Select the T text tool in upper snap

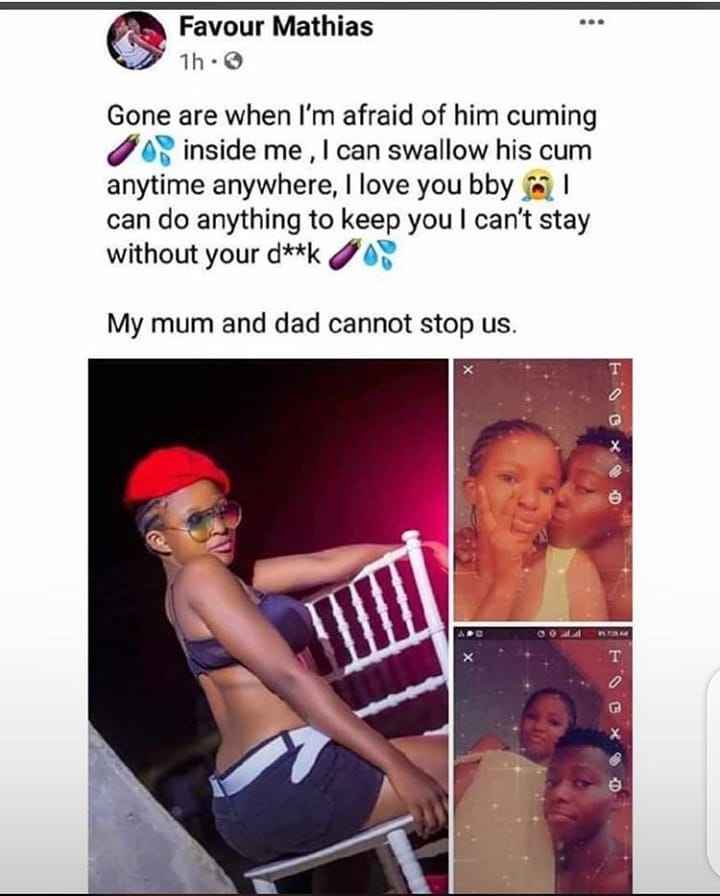coord(615,369)
